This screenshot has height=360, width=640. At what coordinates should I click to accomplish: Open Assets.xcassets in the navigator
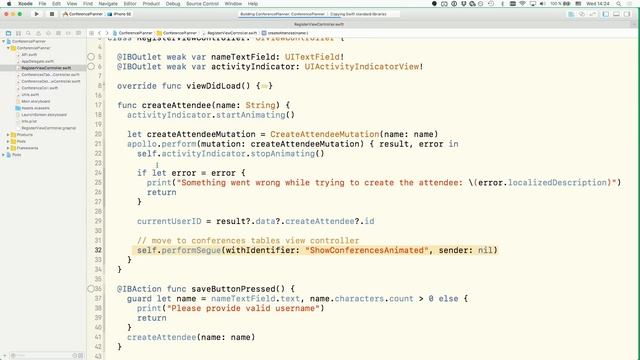(x=35, y=108)
